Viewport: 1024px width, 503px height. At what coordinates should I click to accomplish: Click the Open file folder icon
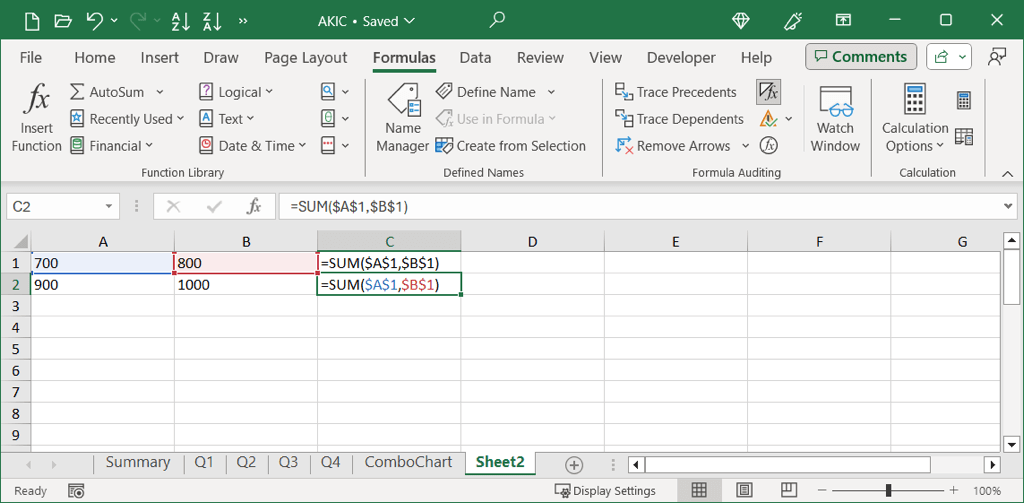[x=63, y=21]
